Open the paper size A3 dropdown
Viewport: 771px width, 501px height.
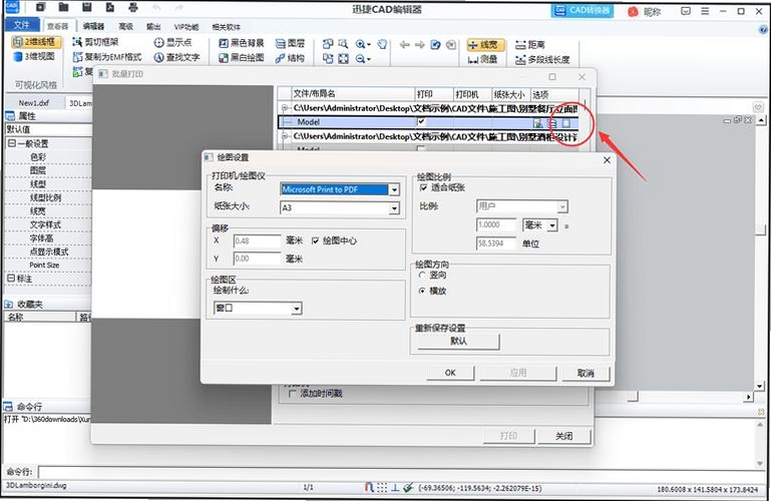(394, 208)
